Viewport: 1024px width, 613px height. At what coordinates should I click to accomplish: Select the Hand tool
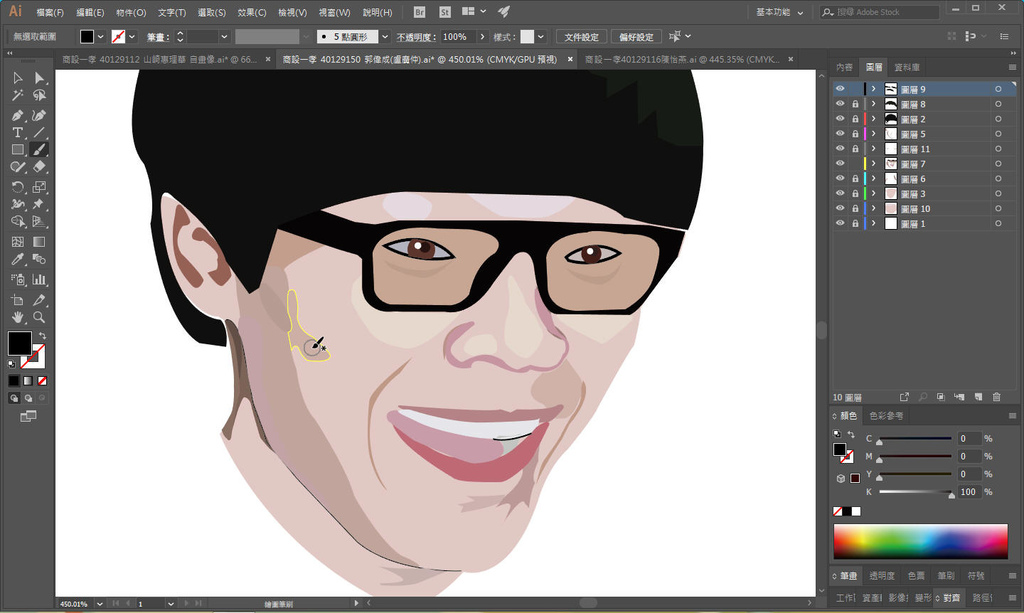point(18,317)
